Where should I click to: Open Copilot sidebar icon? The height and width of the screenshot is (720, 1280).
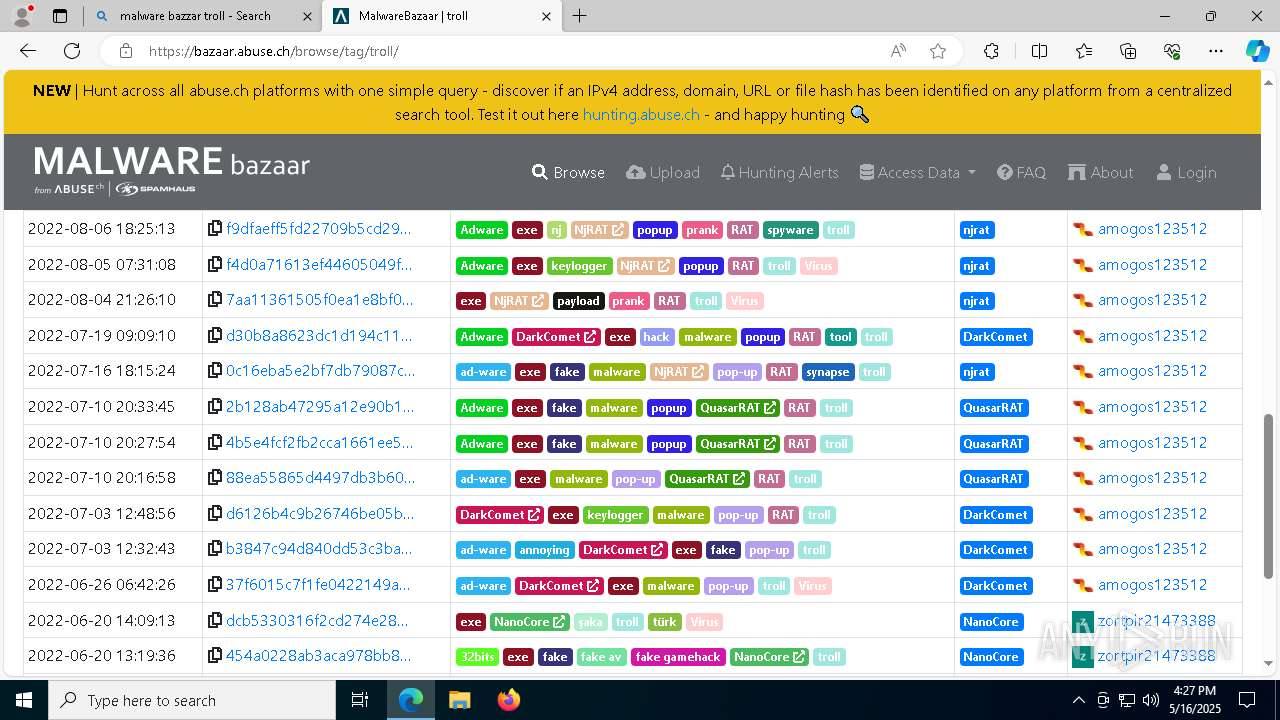point(1257,51)
